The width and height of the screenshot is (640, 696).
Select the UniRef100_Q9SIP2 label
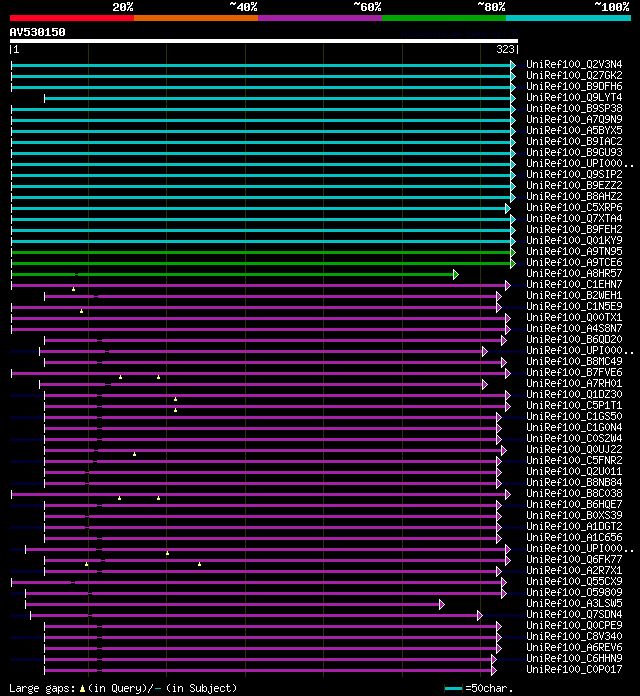574,174
